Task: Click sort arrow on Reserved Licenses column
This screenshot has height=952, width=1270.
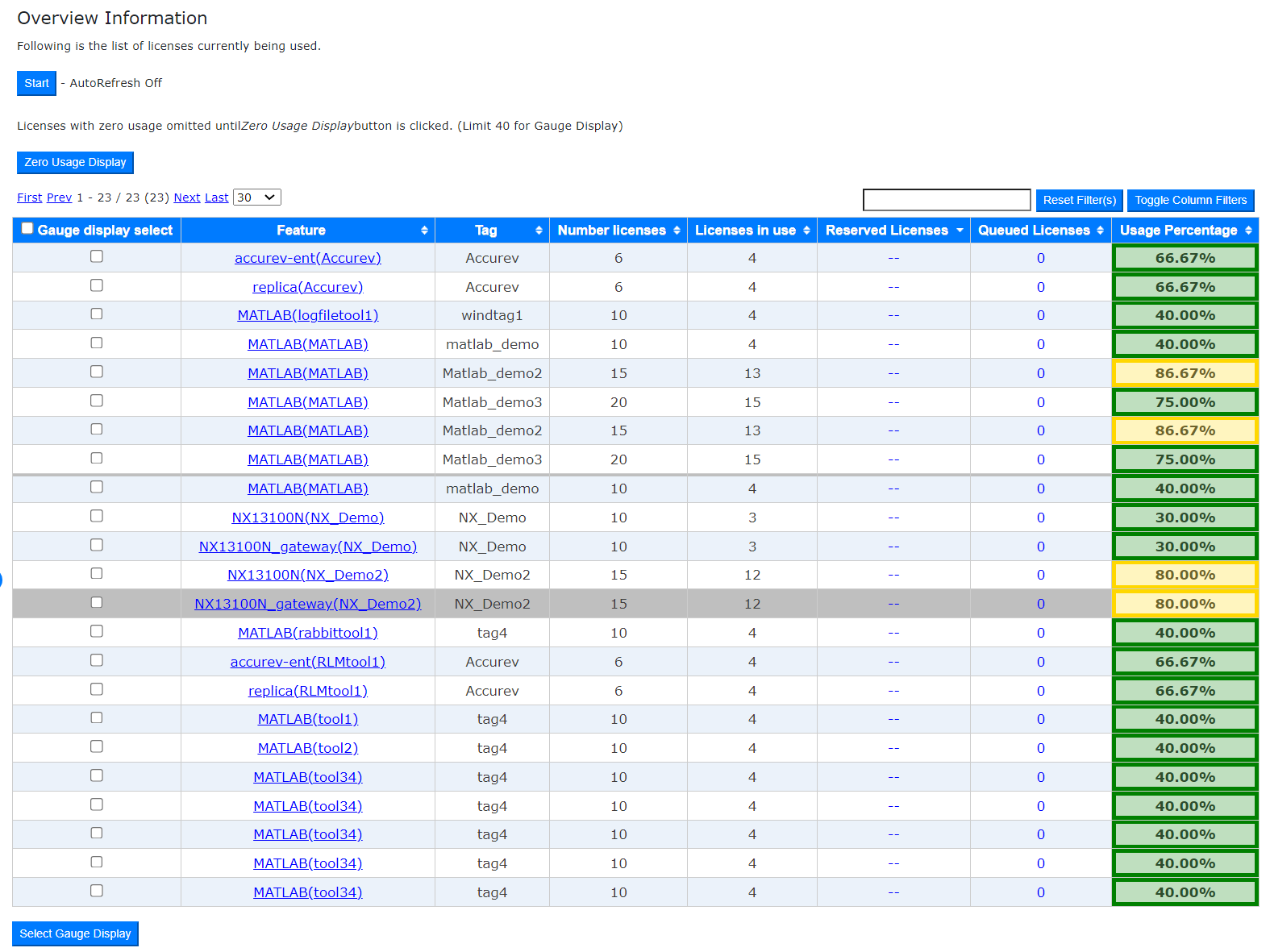Action: pyautogui.click(x=960, y=231)
